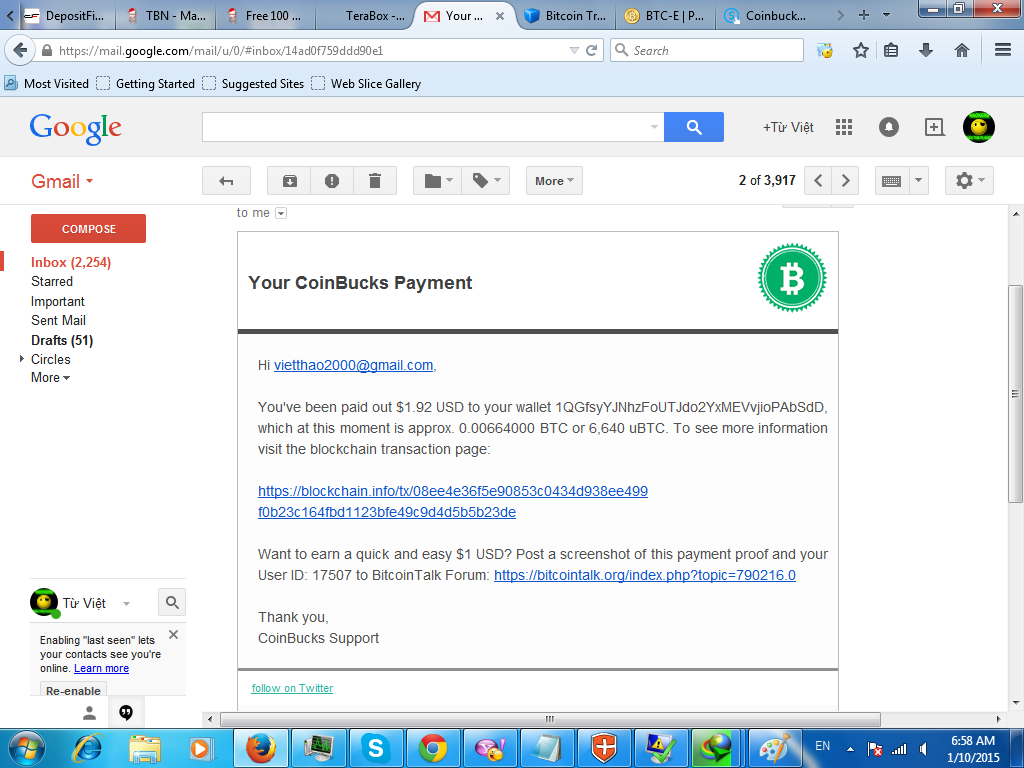Expand the Circles label group
1024x768 pixels.
pyautogui.click(x=22, y=359)
